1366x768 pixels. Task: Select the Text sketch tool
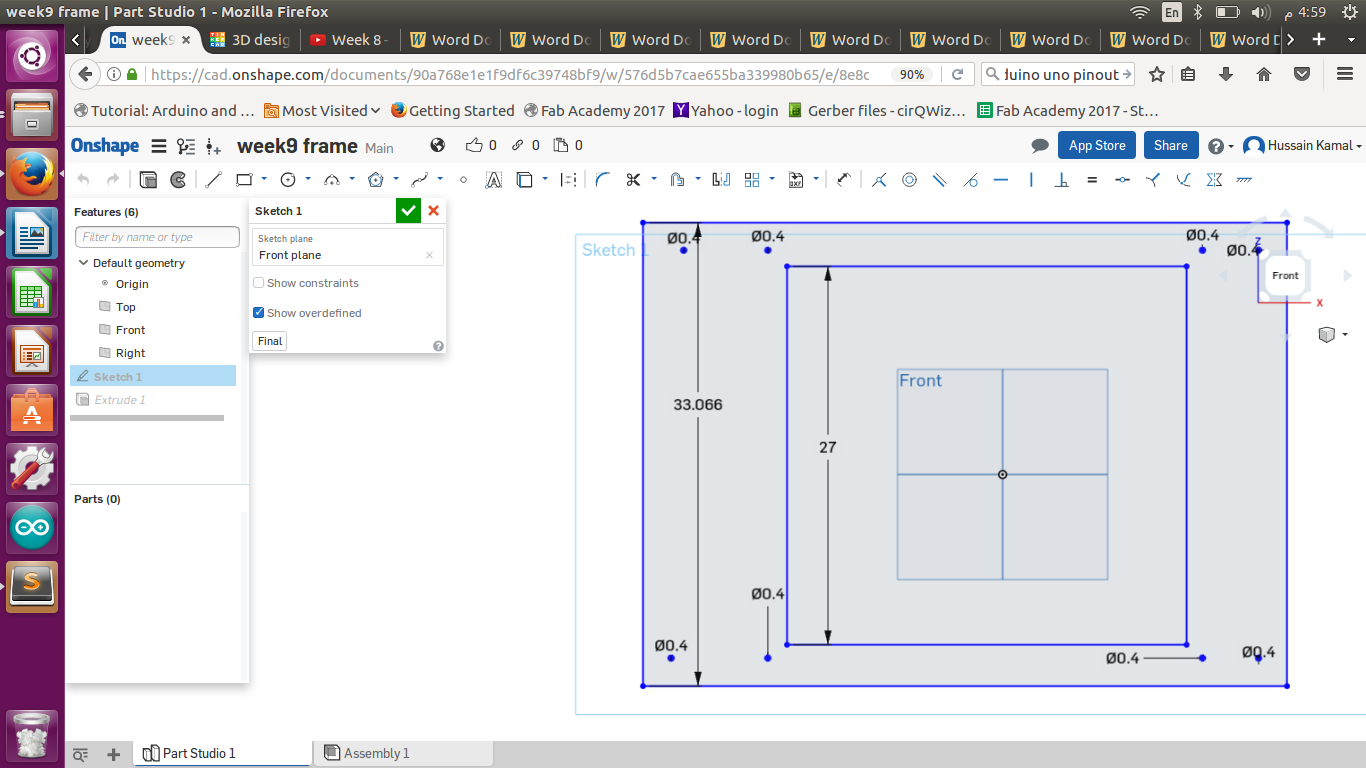493,180
